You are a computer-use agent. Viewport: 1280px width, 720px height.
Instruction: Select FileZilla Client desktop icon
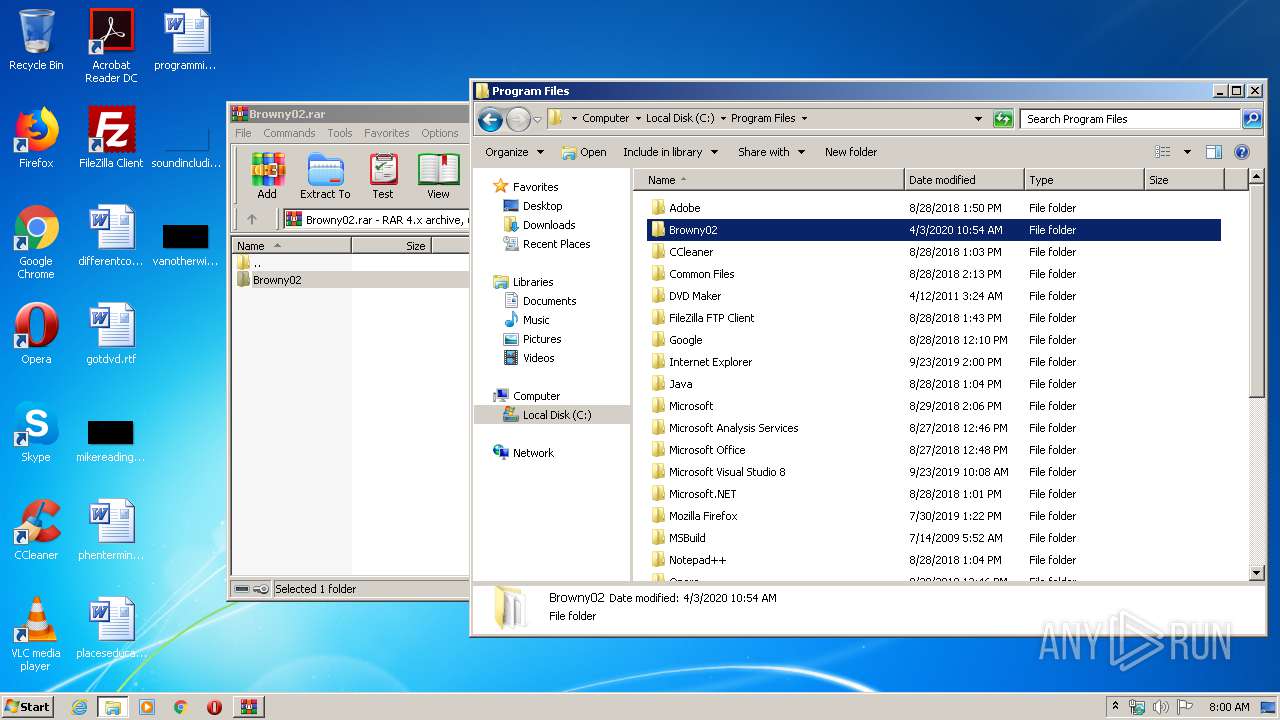click(x=111, y=138)
